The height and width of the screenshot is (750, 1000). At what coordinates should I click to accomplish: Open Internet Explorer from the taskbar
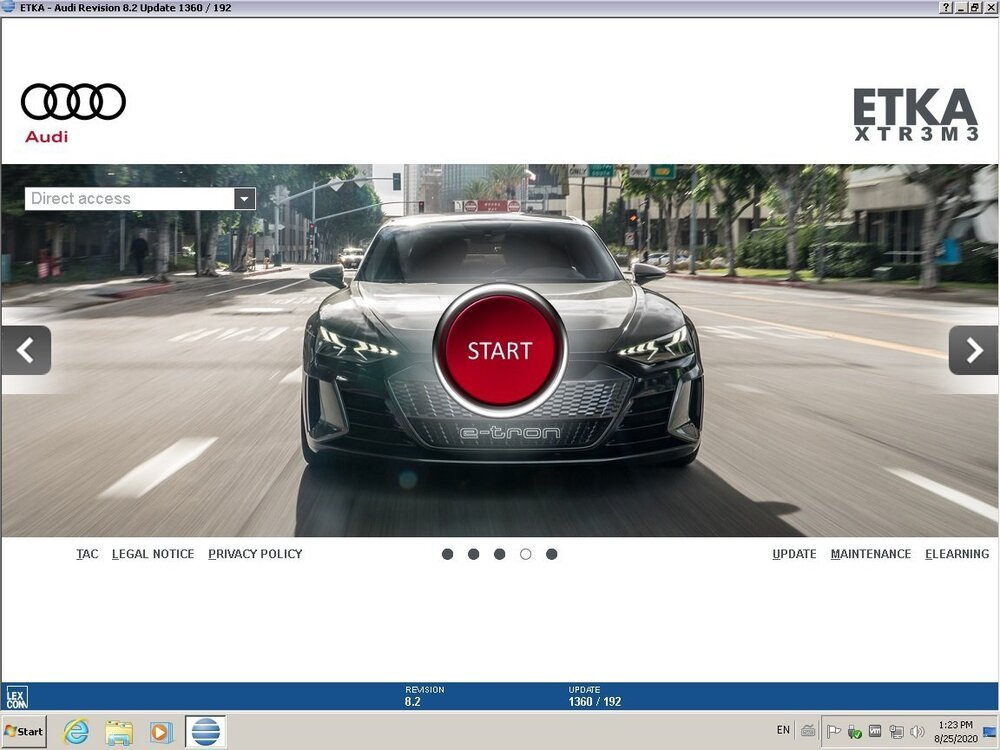pos(76,732)
